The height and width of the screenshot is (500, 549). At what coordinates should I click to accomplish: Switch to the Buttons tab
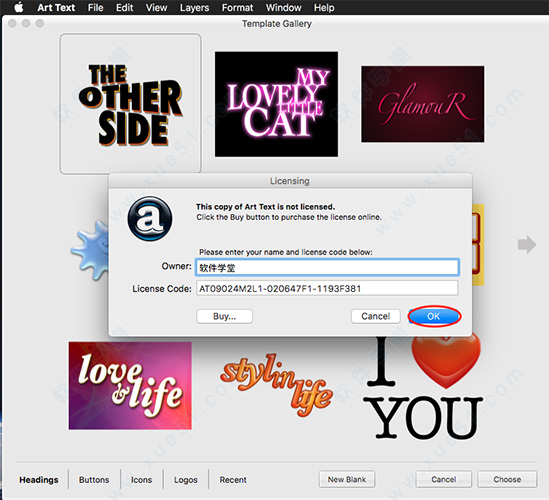point(94,479)
